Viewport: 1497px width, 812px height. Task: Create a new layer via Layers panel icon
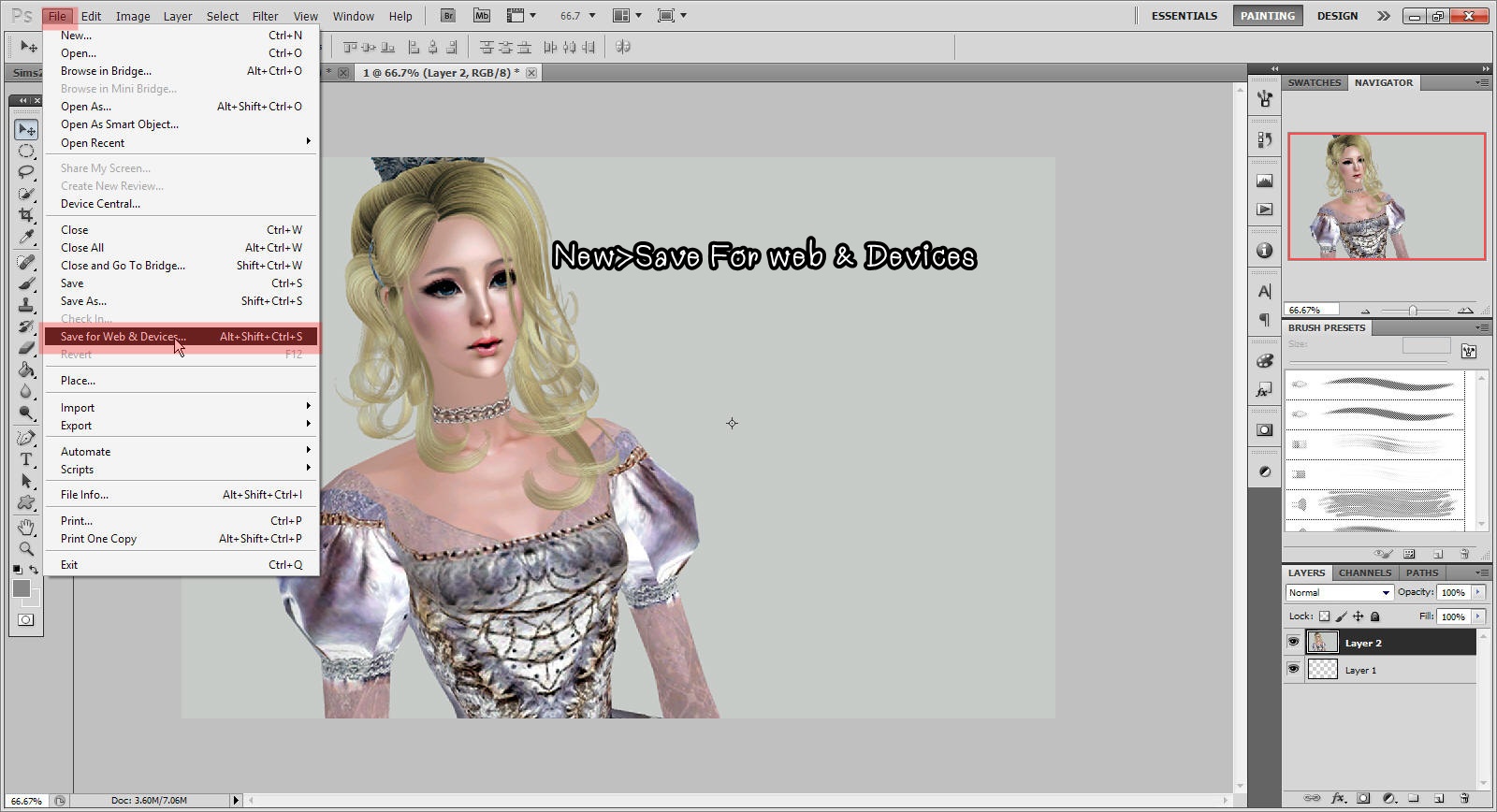[x=1439, y=798]
